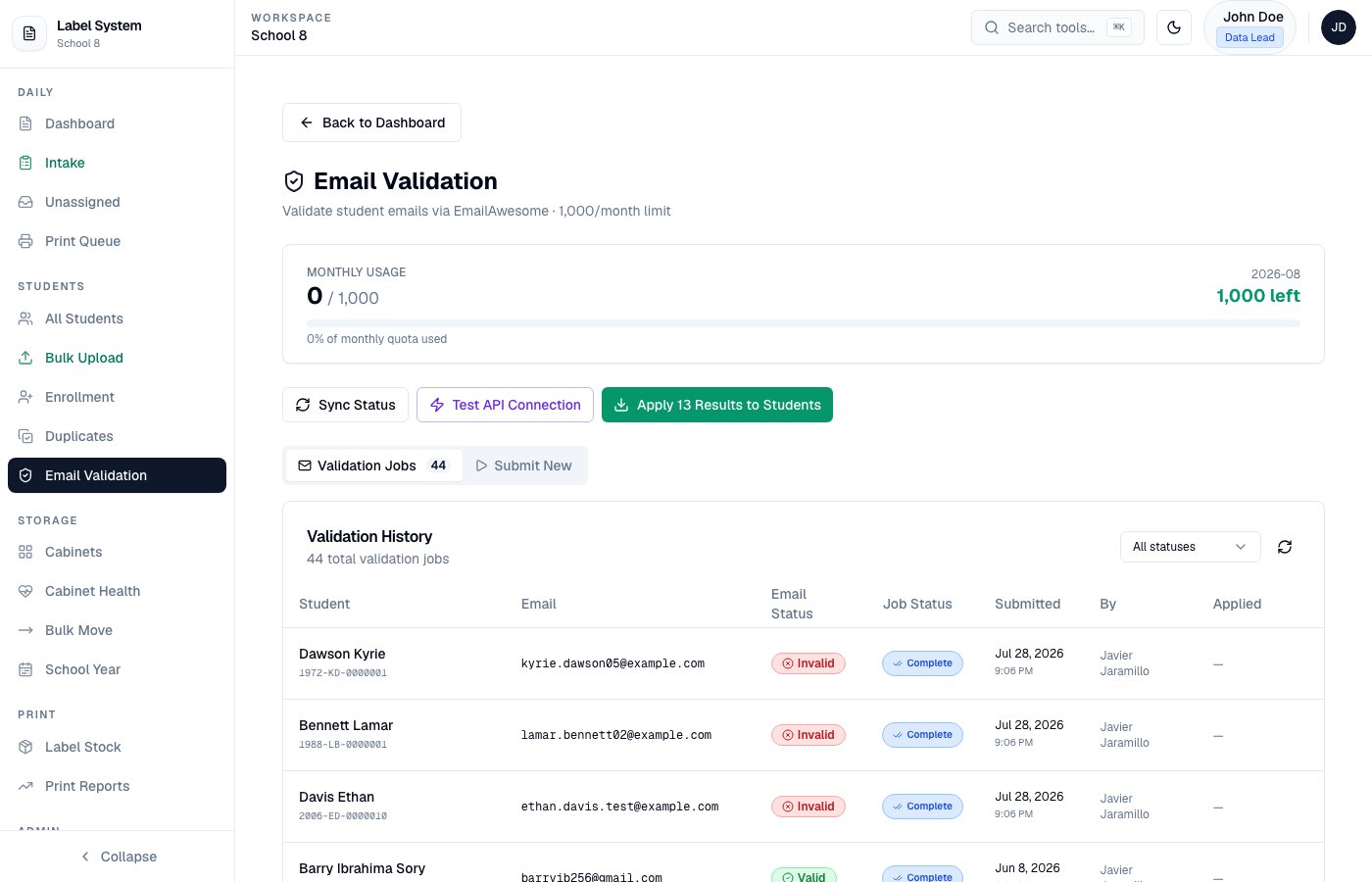Screen dimensions: 1372x882
Task: Click the Label Stock box icon
Action: coord(25,747)
